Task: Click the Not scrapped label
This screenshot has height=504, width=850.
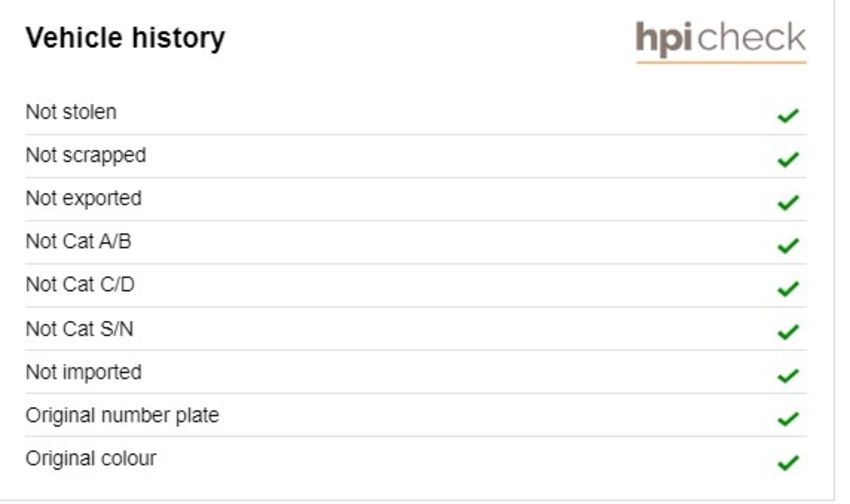Action: pos(86,156)
